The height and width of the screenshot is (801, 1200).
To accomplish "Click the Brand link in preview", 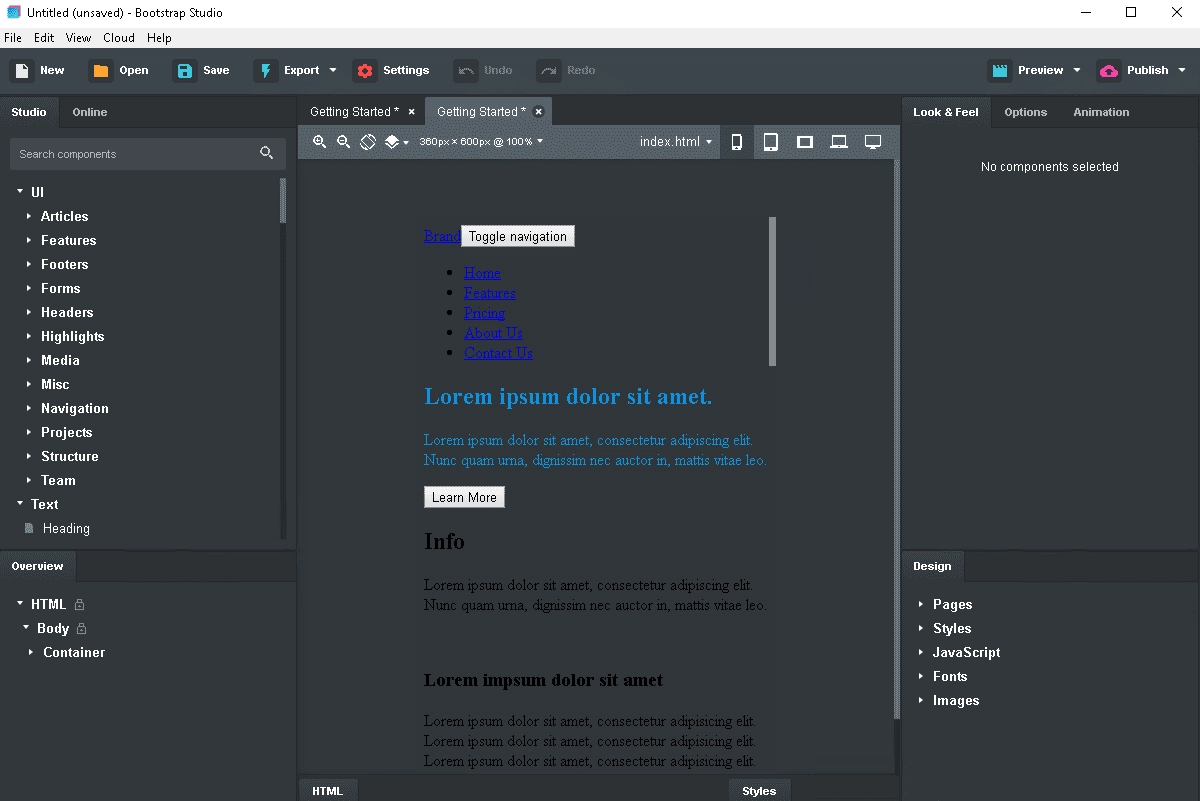I will point(442,237).
